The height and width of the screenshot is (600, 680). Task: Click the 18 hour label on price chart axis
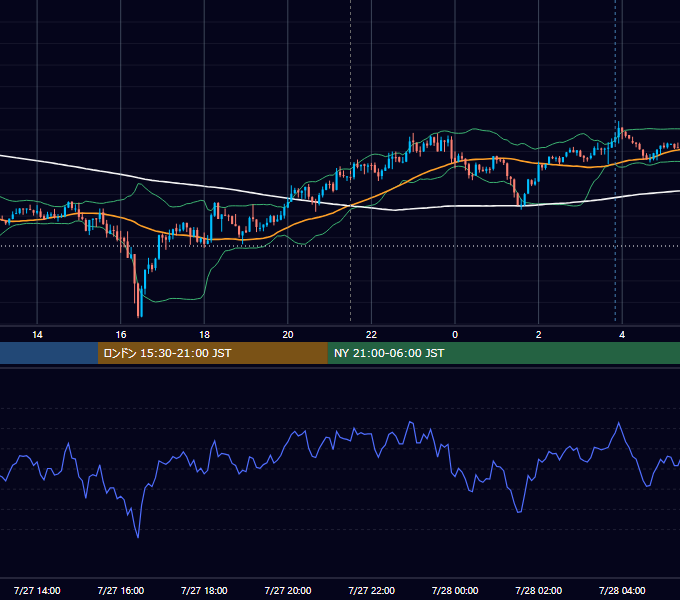[204, 335]
